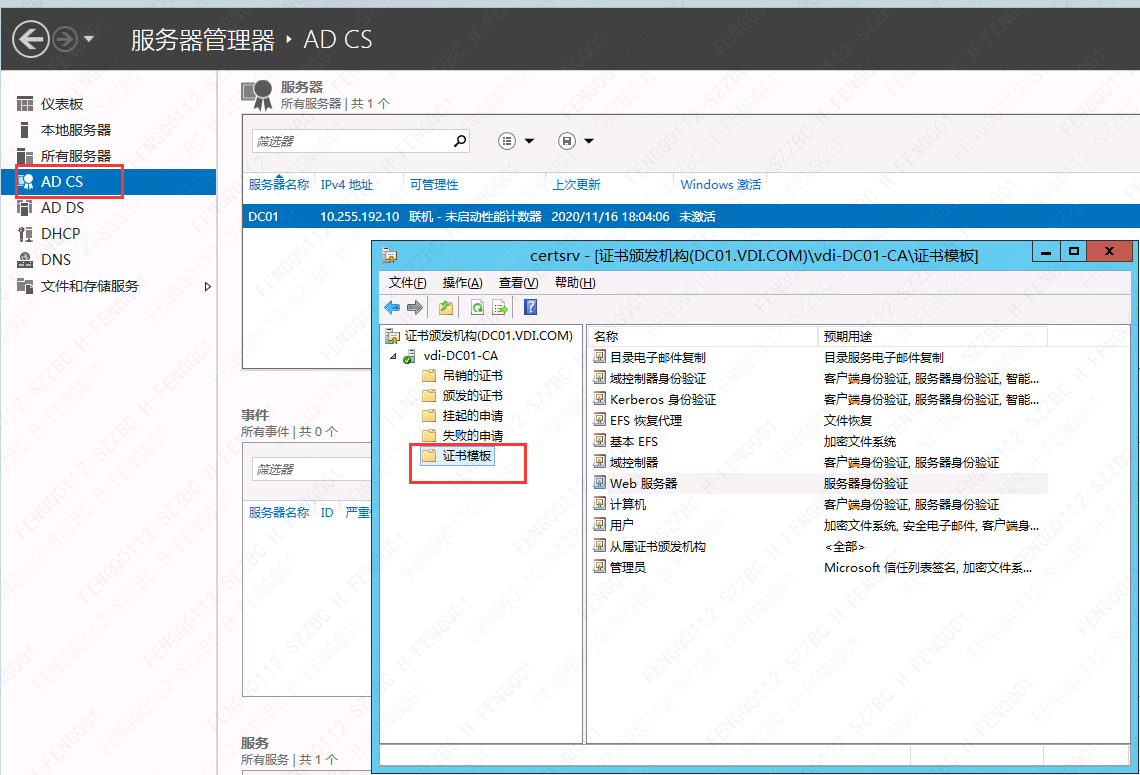
Task: Open 挂起的申请 folder
Action: coord(473,416)
